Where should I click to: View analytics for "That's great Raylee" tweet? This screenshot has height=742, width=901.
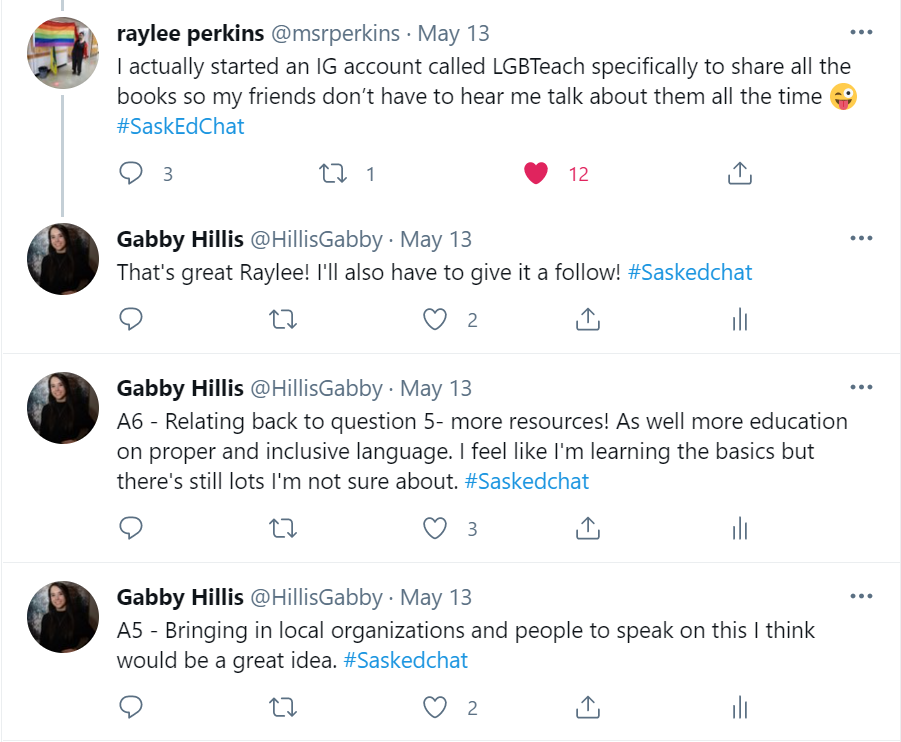coord(740,320)
